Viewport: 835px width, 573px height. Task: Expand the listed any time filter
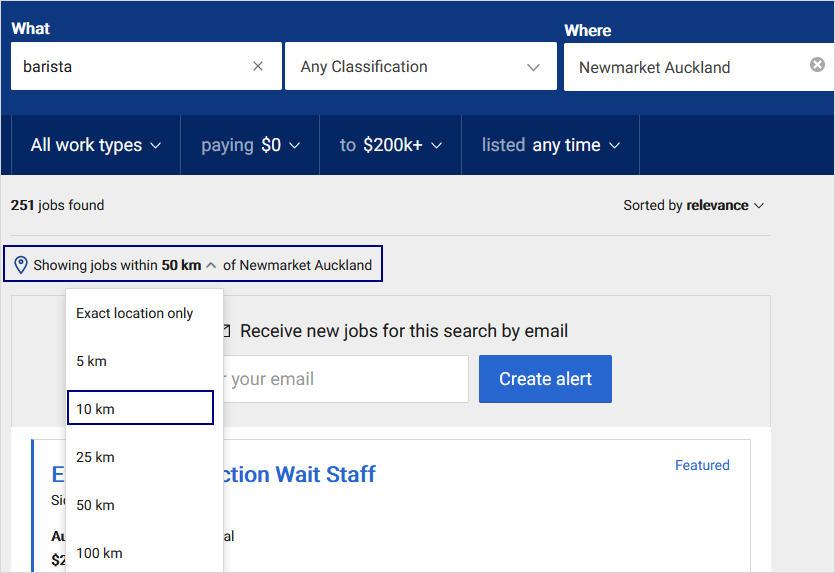pyautogui.click(x=551, y=145)
